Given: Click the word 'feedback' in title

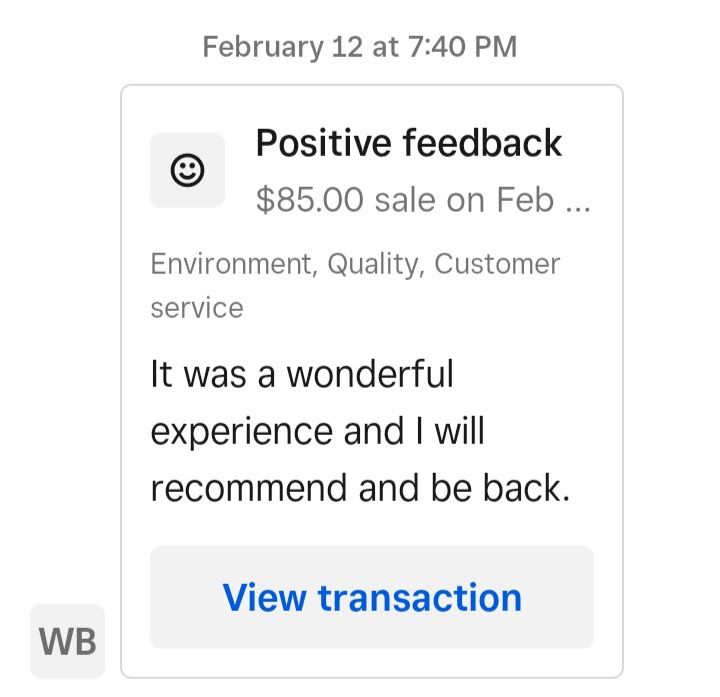Looking at the screenshot, I should (x=482, y=143).
